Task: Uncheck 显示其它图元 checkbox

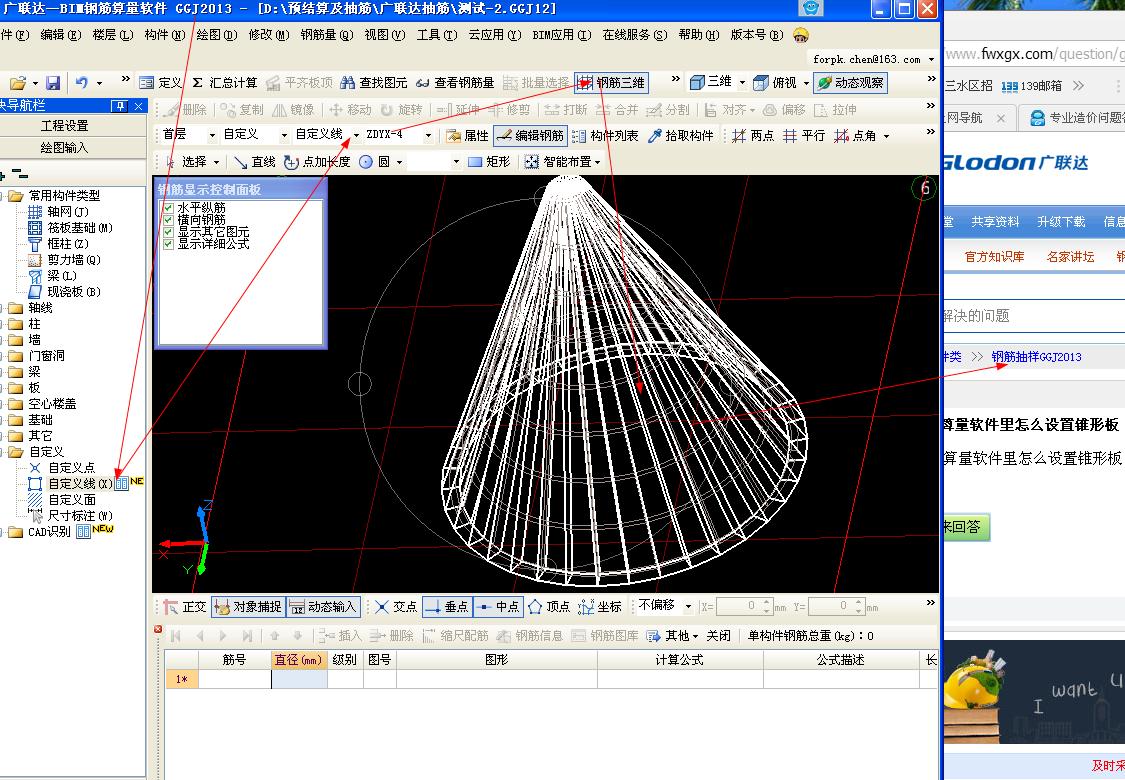Action: pyautogui.click(x=169, y=232)
